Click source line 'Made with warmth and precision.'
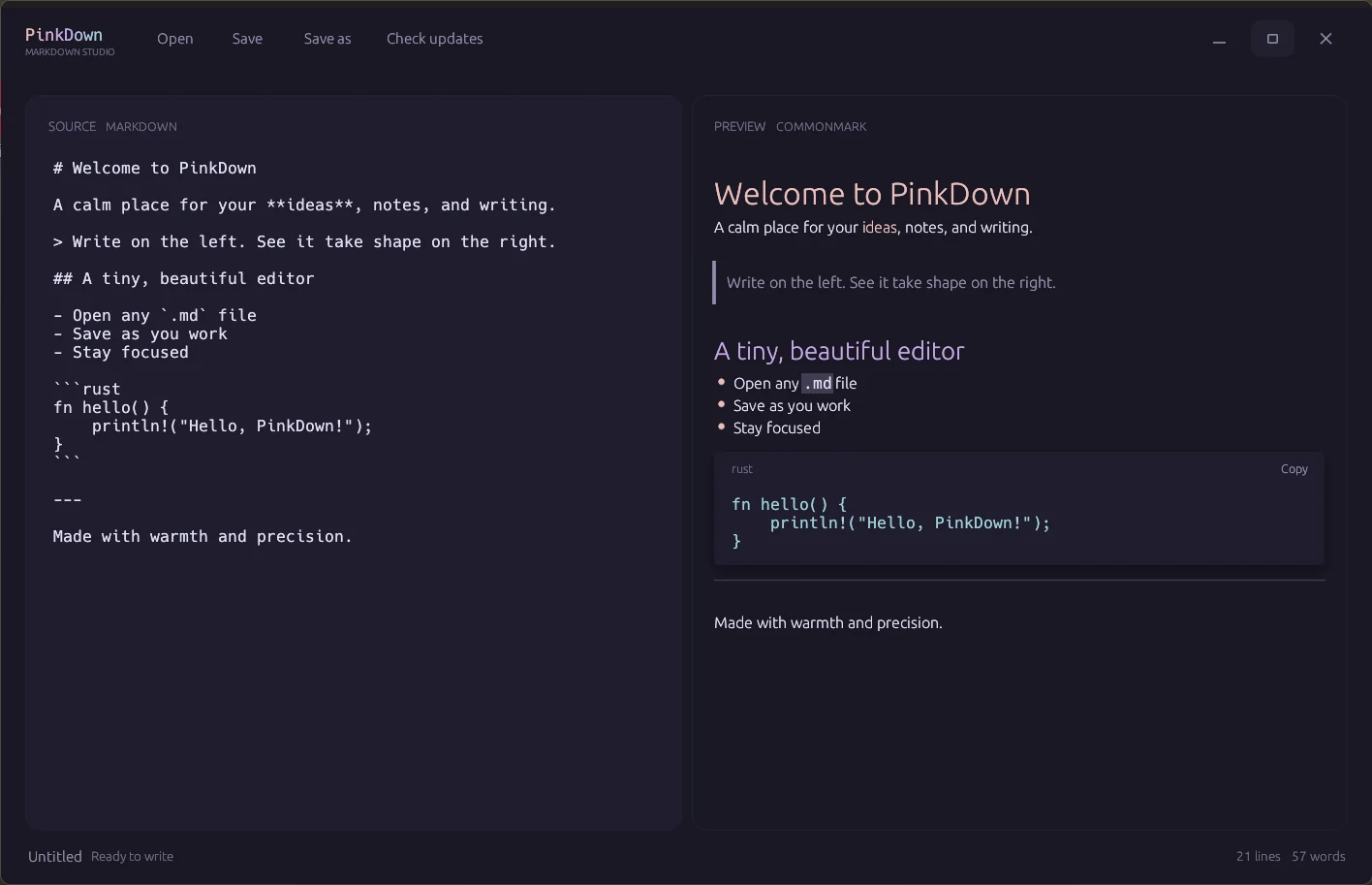Image resolution: width=1372 pixels, height=885 pixels. (203, 536)
